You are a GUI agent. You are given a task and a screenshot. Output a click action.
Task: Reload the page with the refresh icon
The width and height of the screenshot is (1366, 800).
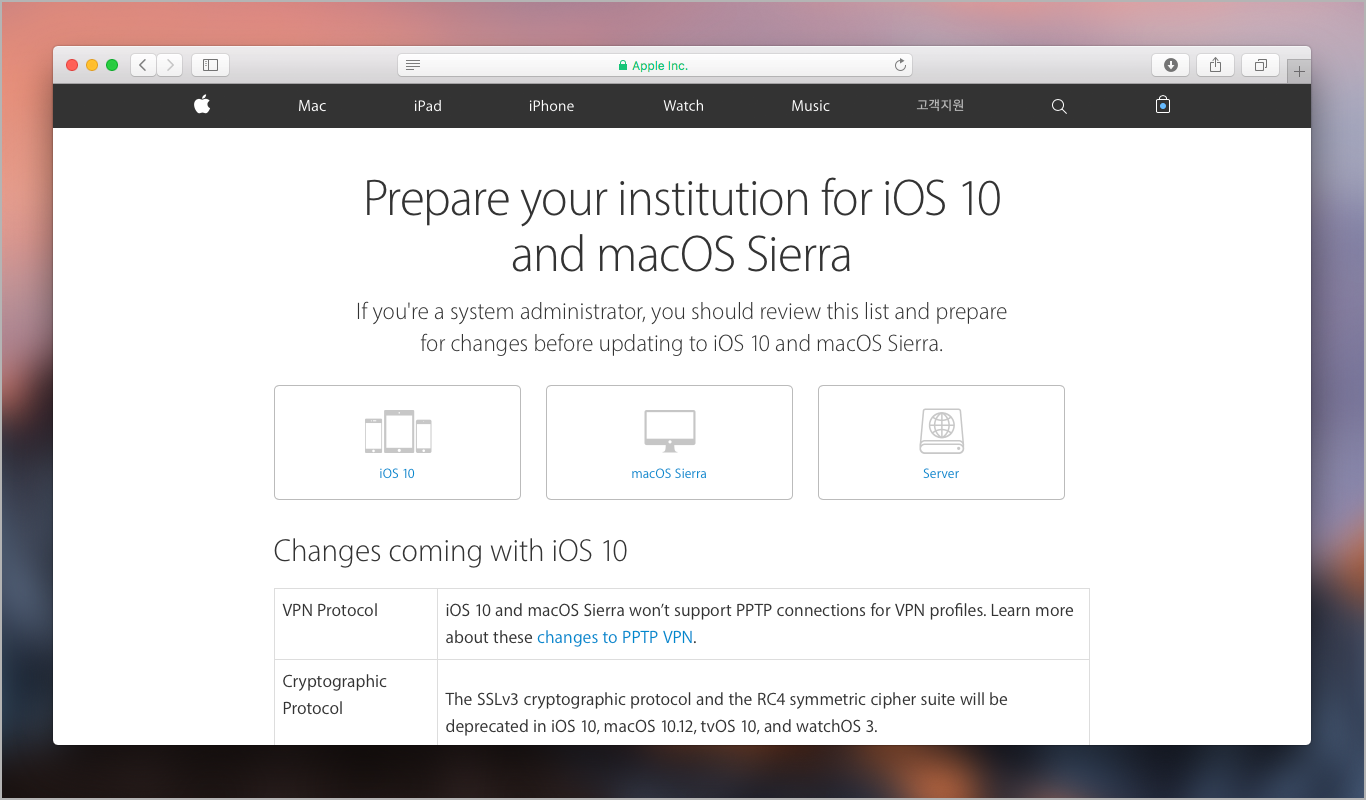tap(900, 65)
